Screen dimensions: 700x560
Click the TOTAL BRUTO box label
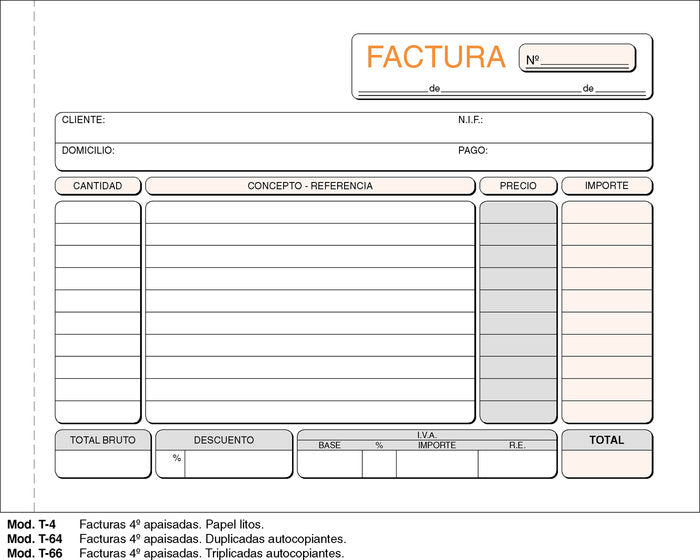(103, 440)
